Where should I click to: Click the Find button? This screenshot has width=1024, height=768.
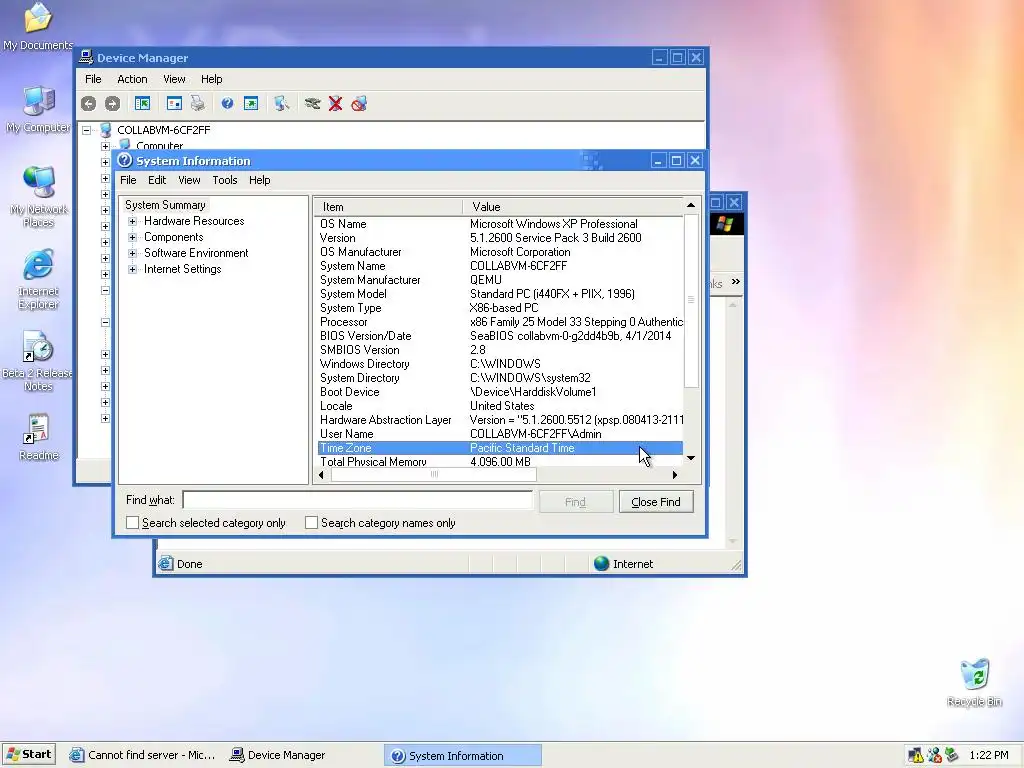(575, 502)
